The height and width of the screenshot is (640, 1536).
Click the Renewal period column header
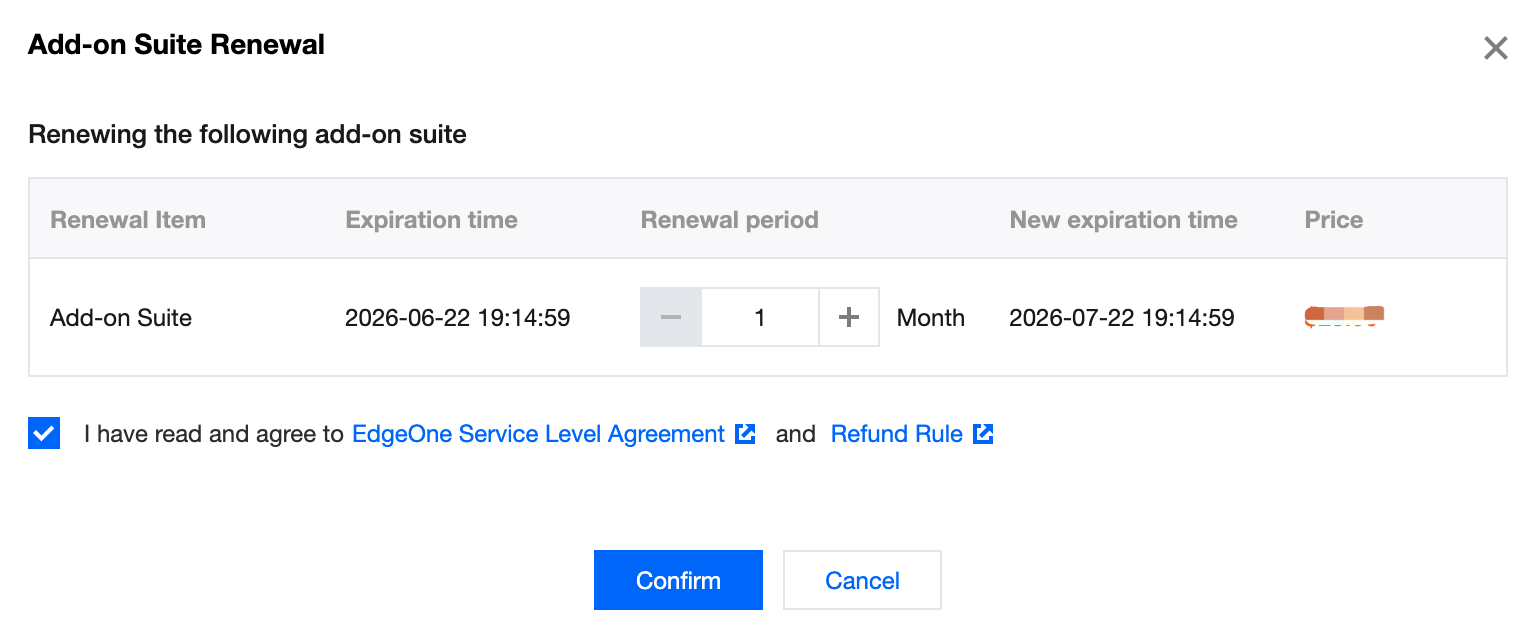(729, 220)
